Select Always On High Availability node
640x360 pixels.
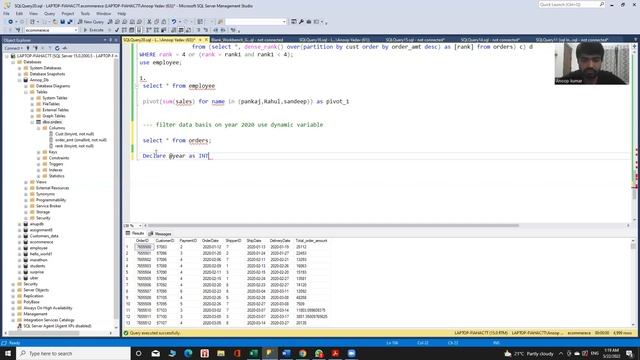point(47,308)
